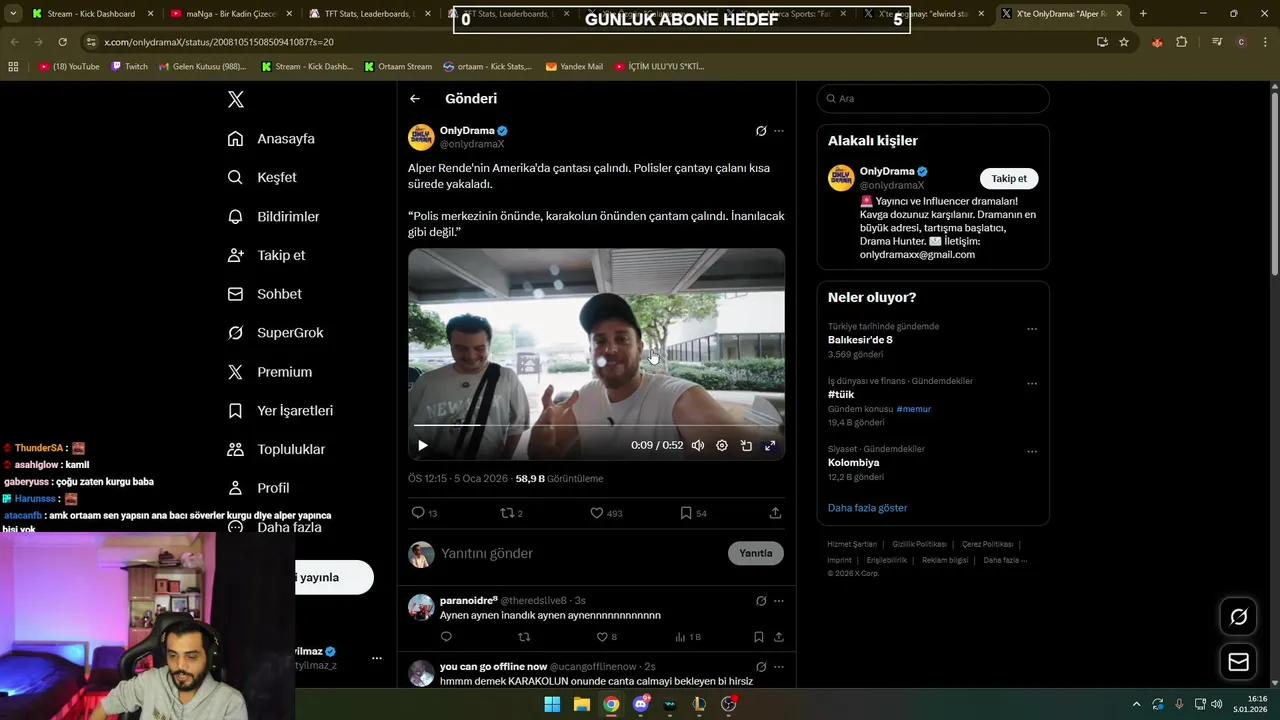Viewport: 1280px width, 720px height.
Task: Click the Yanıtla button
Action: [756, 553]
